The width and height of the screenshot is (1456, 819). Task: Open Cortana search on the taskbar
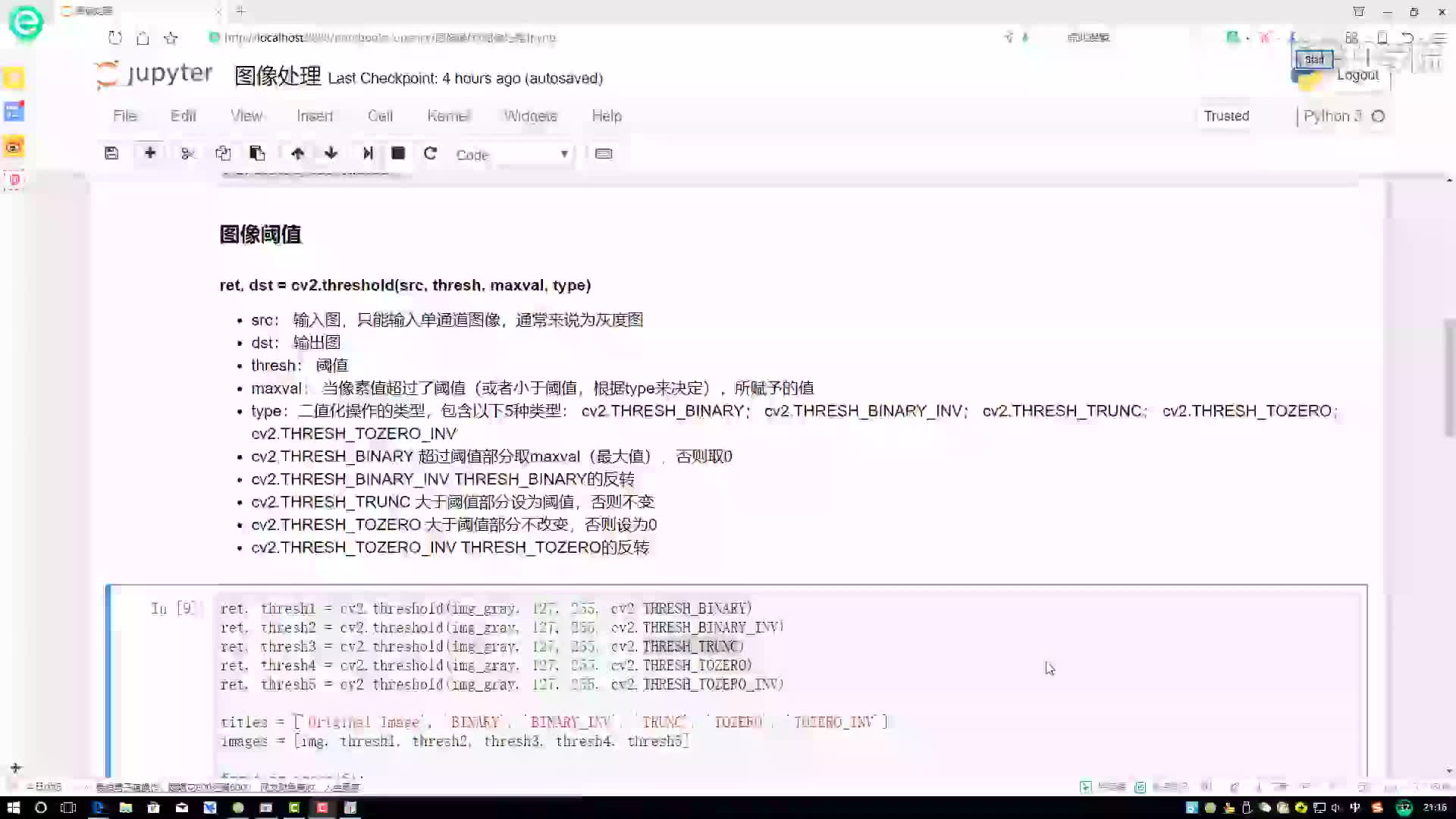pos(41,808)
